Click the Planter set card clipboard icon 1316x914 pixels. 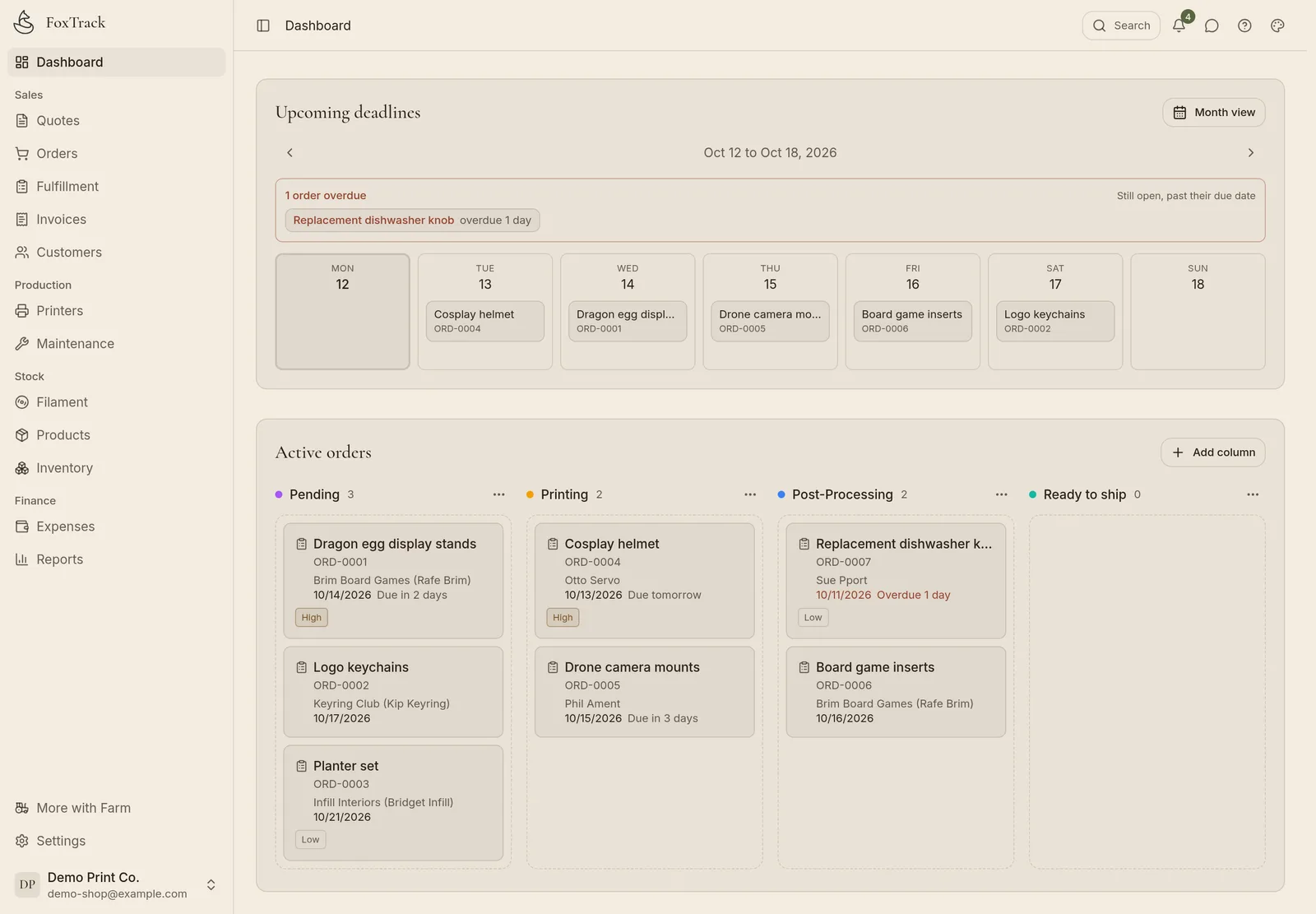[x=302, y=766]
